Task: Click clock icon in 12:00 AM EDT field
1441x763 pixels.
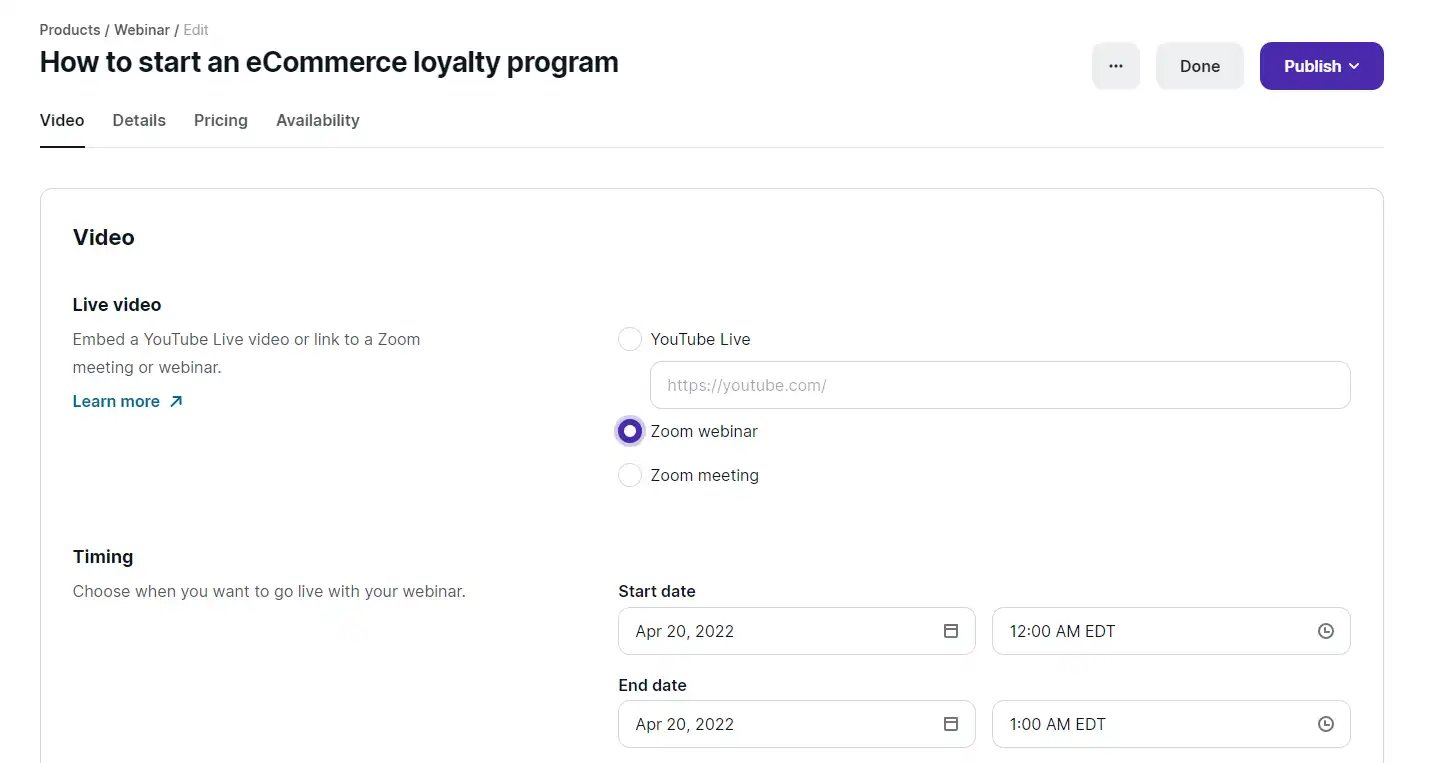Action: point(1326,631)
